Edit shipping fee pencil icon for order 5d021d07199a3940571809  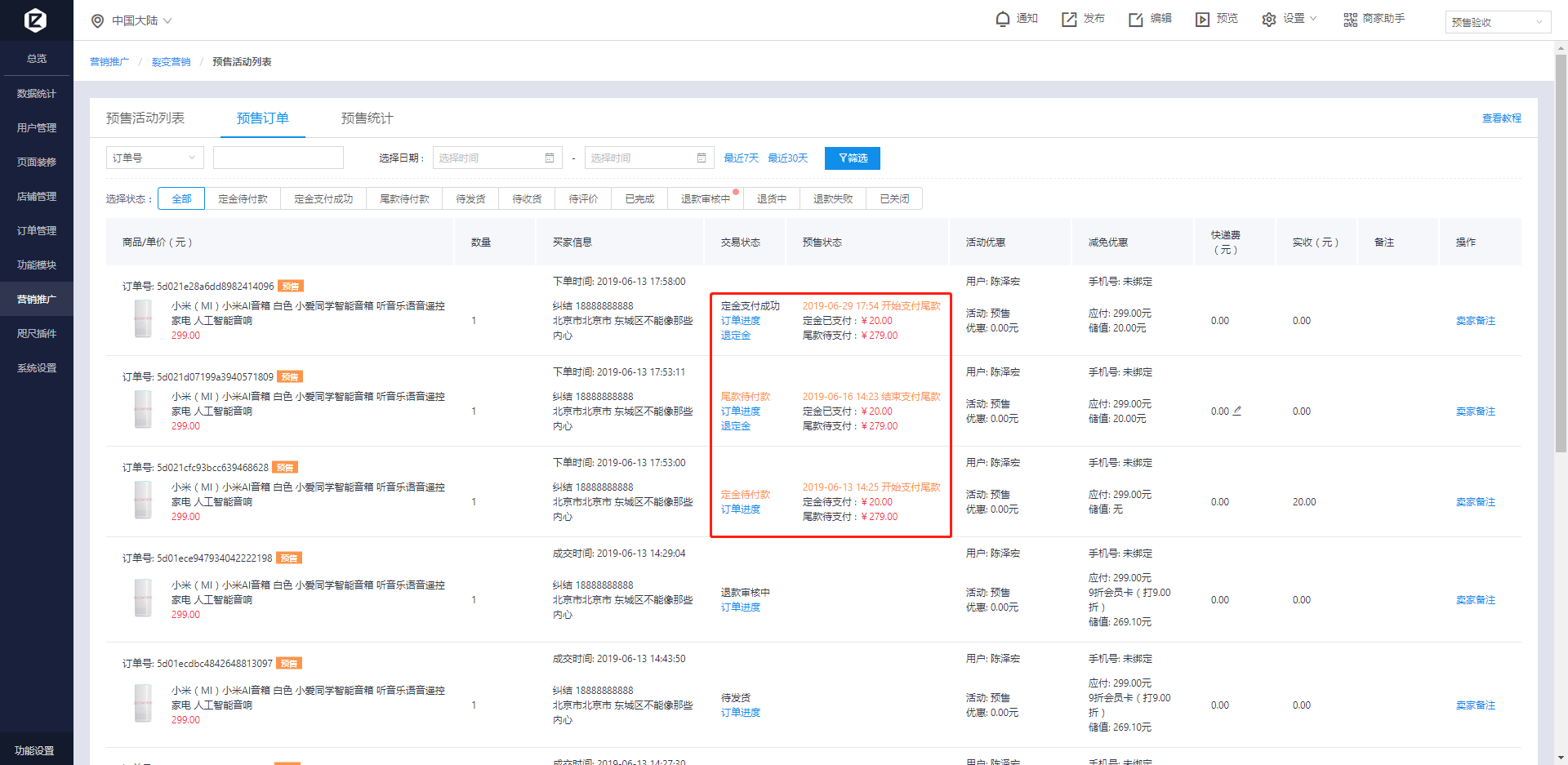[x=1237, y=411]
